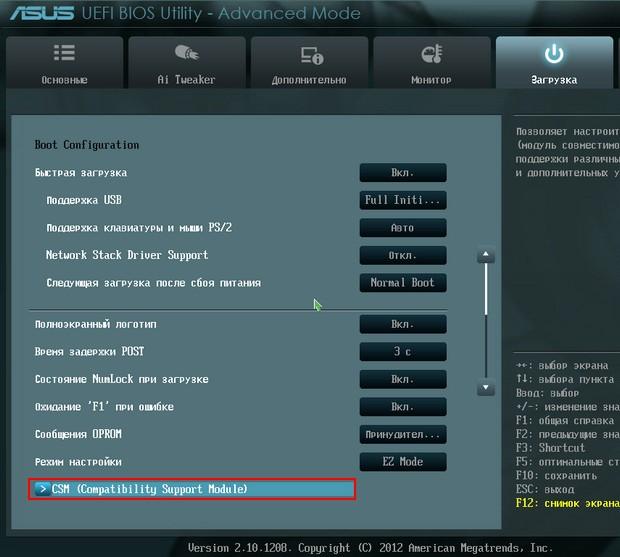
Task: Click the Ввод: выбор hint
Action: coord(547,393)
